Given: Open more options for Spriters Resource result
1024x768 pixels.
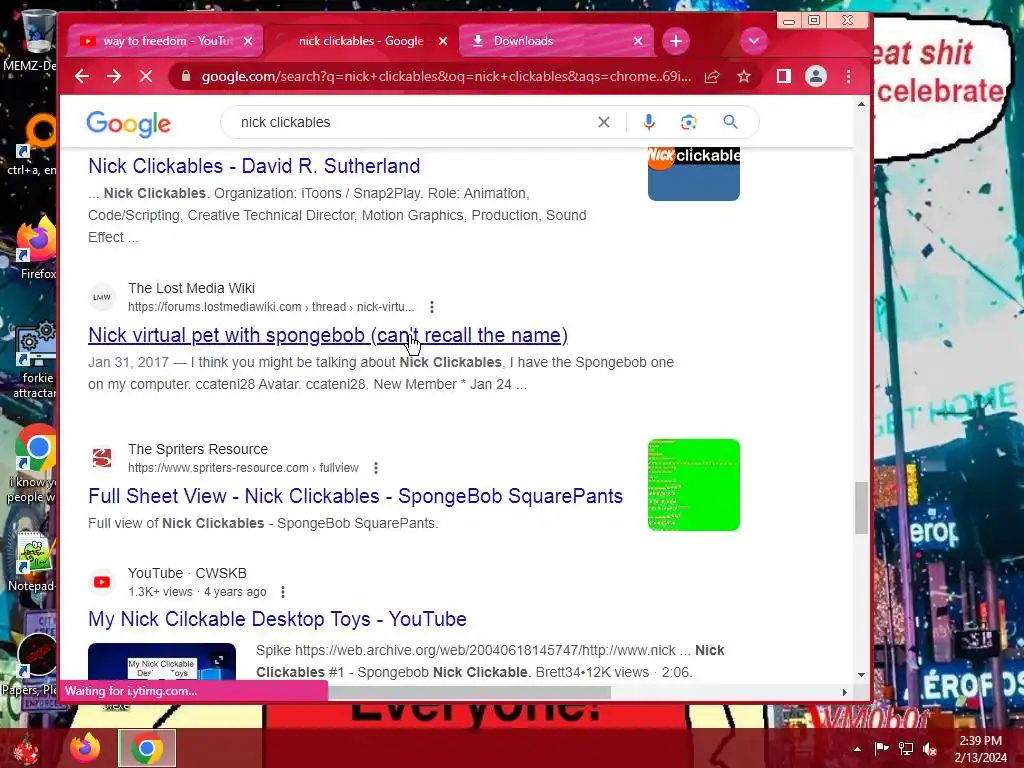Looking at the screenshot, I should pyautogui.click(x=376, y=468).
